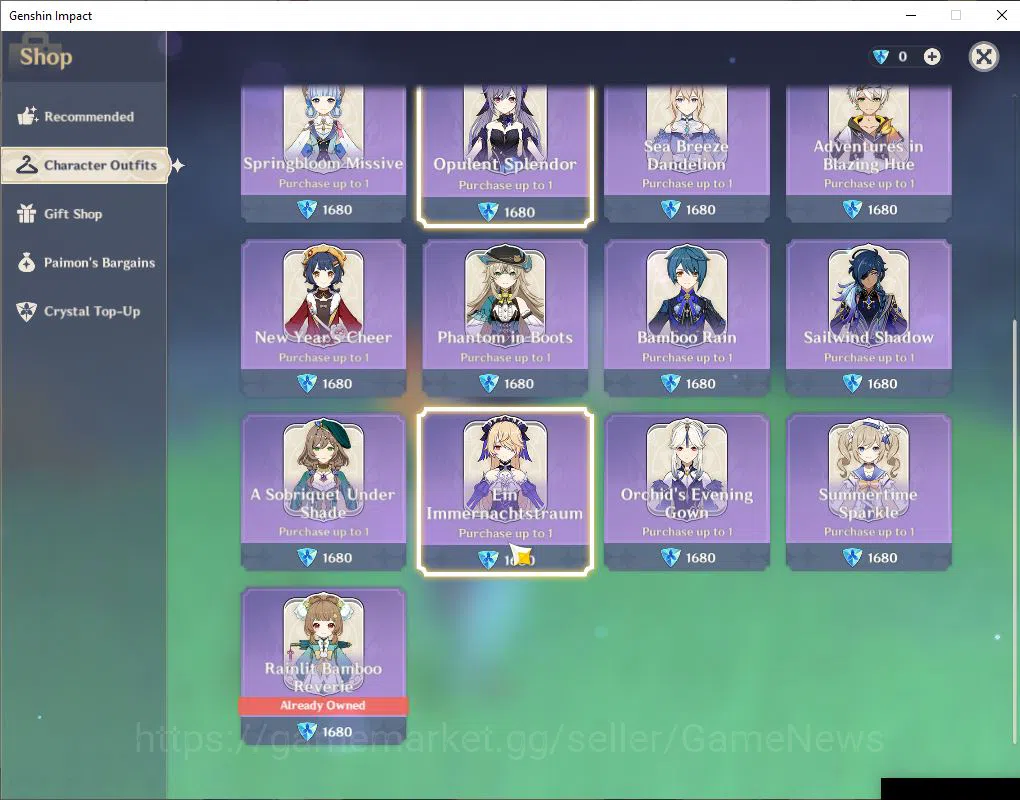
Task: Click the Already Owned label
Action: pos(323,706)
